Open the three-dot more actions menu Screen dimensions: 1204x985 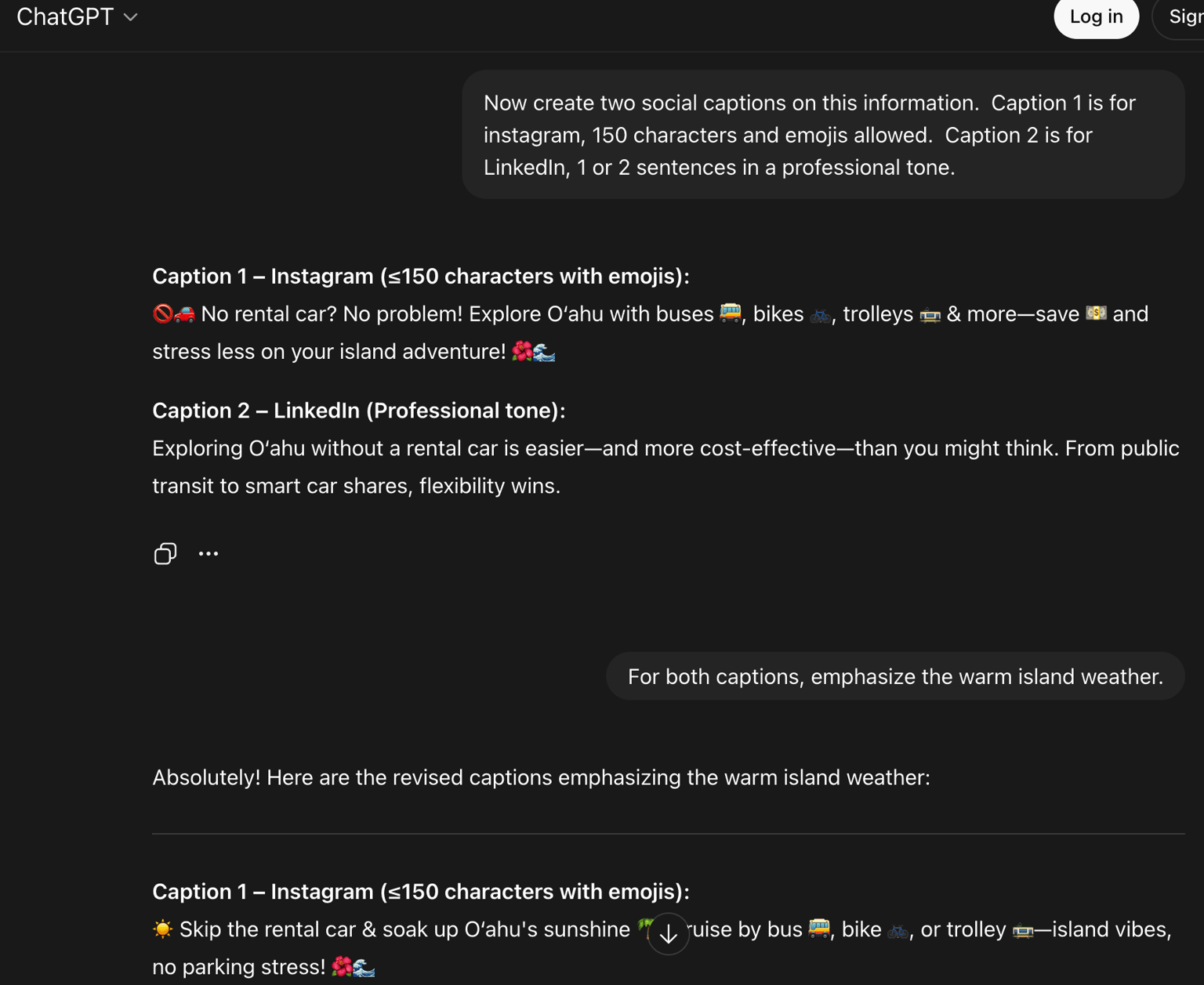point(209,553)
